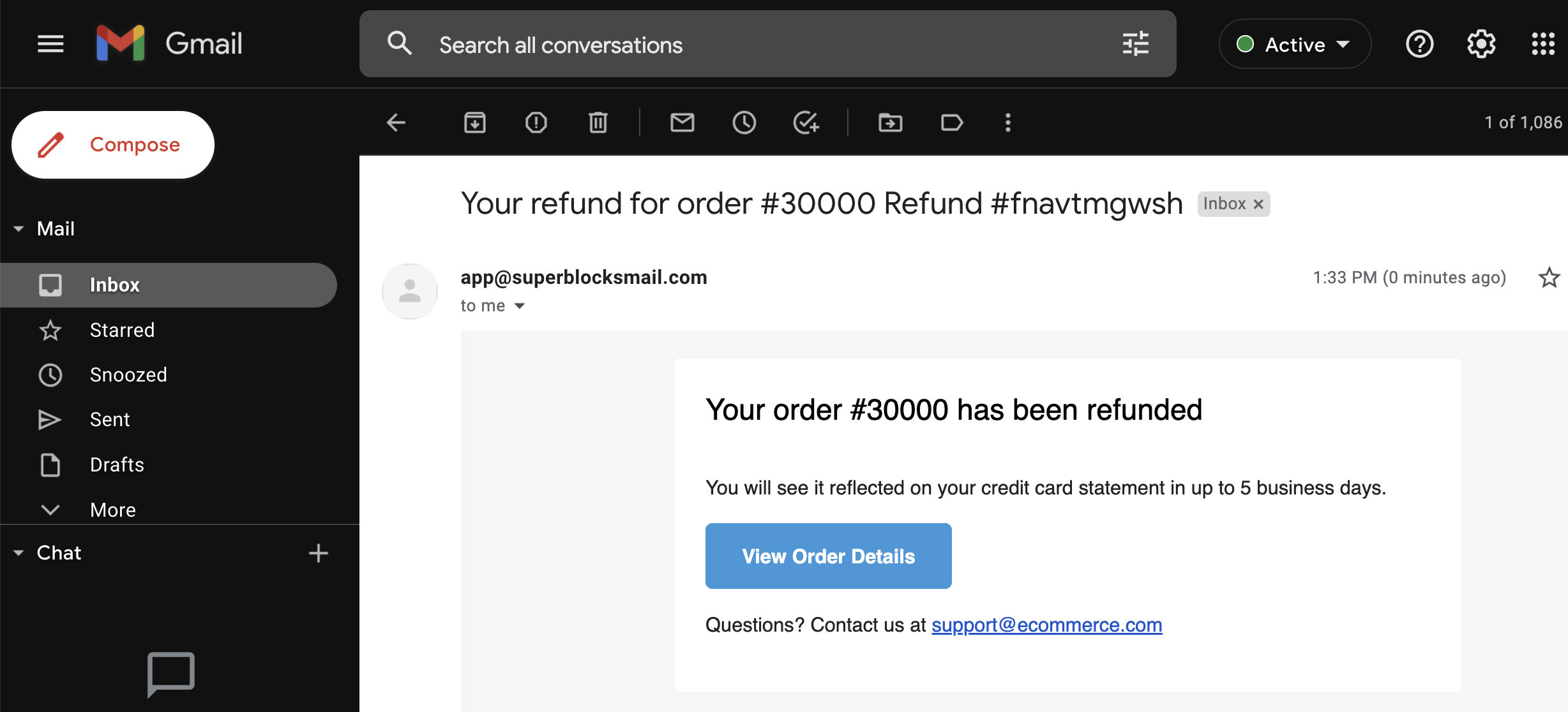Screen dimensions: 1568x712
Task: Click the mark as done checkmark icon
Action: pos(807,123)
